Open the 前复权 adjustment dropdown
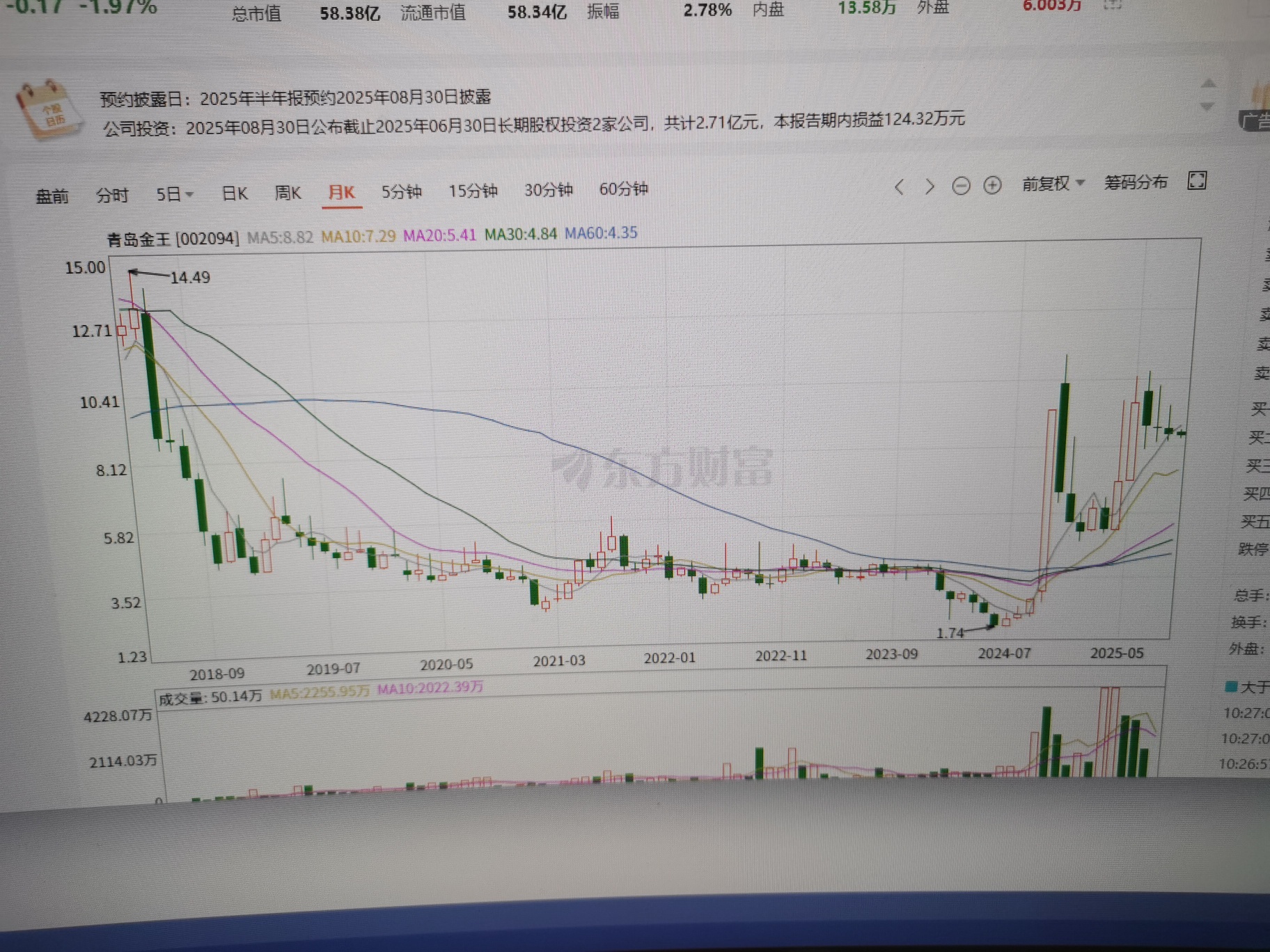The height and width of the screenshot is (952, 1270). tap(1053, 184)
